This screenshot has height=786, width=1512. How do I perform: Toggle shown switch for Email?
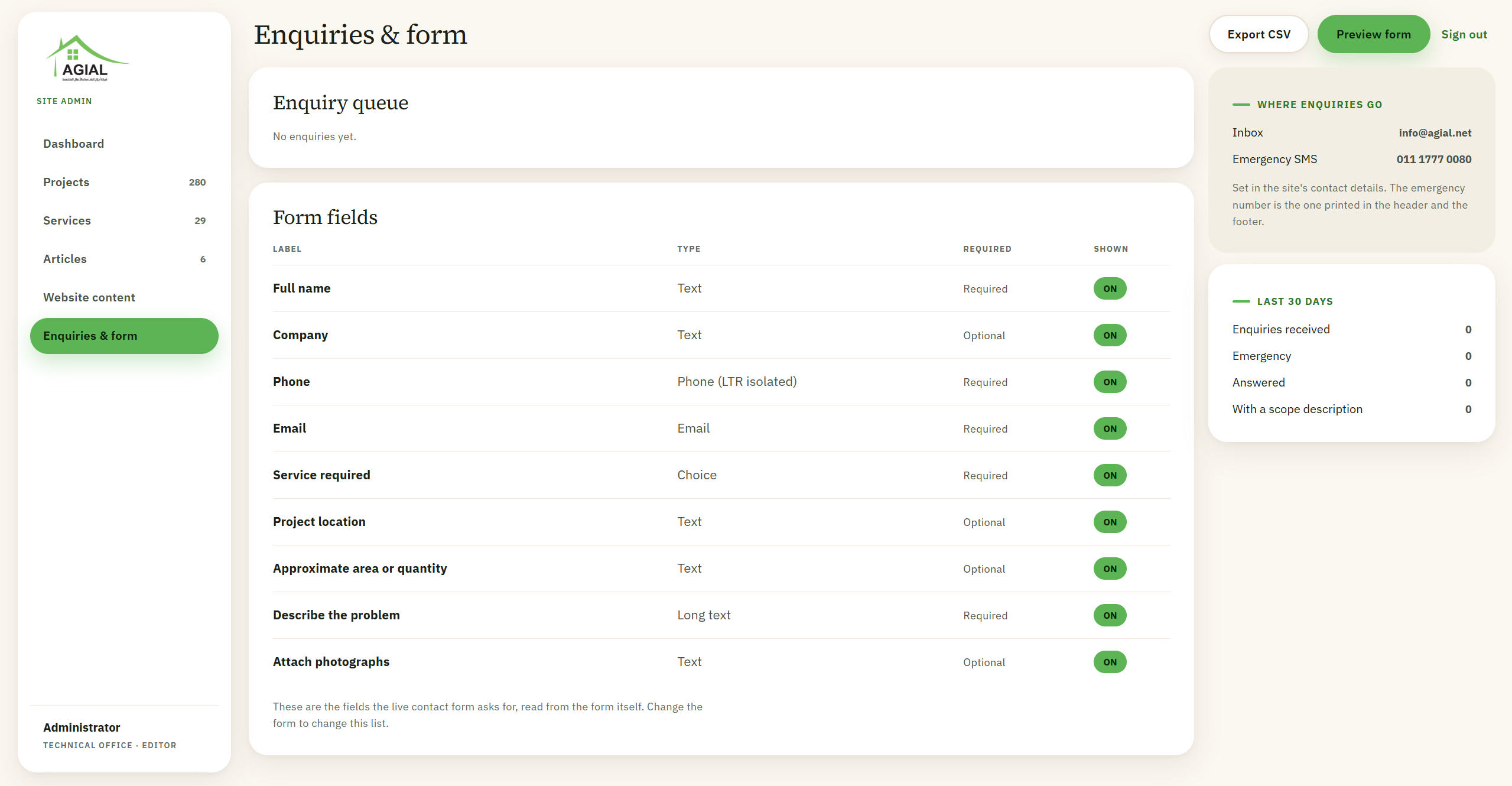click(x=1110, y=428)
